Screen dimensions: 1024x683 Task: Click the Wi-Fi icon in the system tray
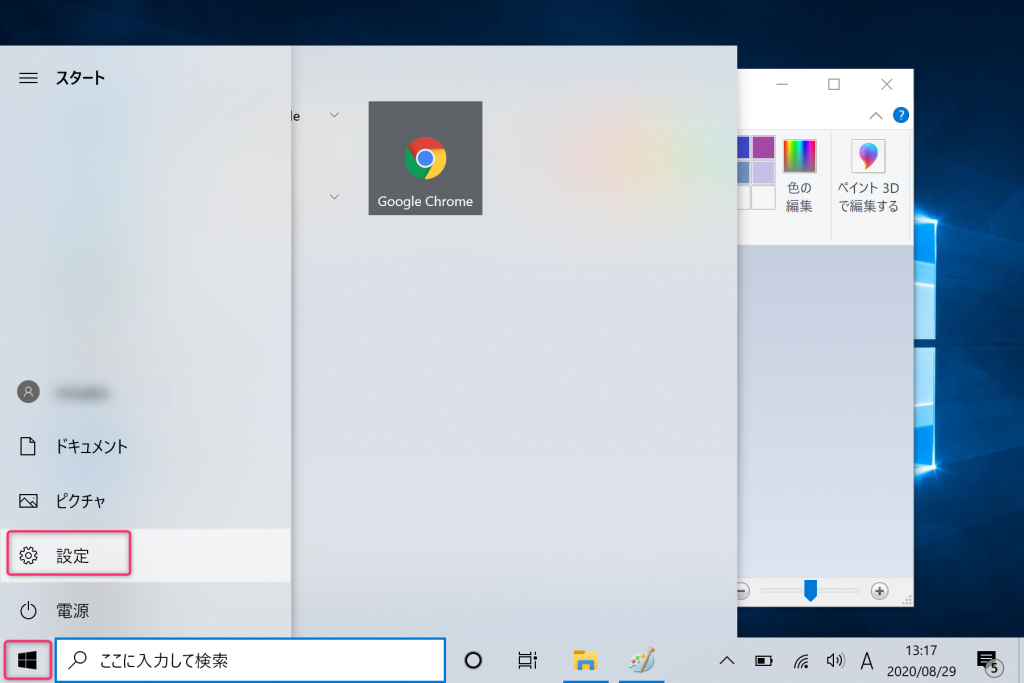pos(800,661)
